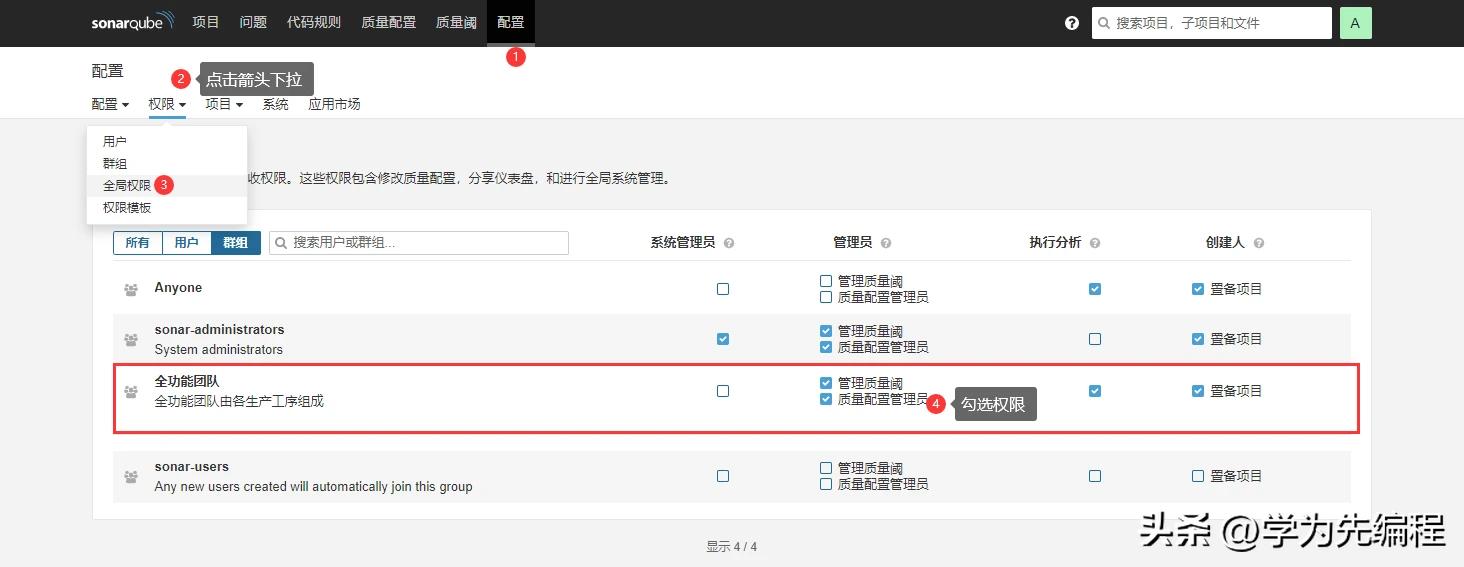Filter list by 用户 toggle button

coord(187,243)
